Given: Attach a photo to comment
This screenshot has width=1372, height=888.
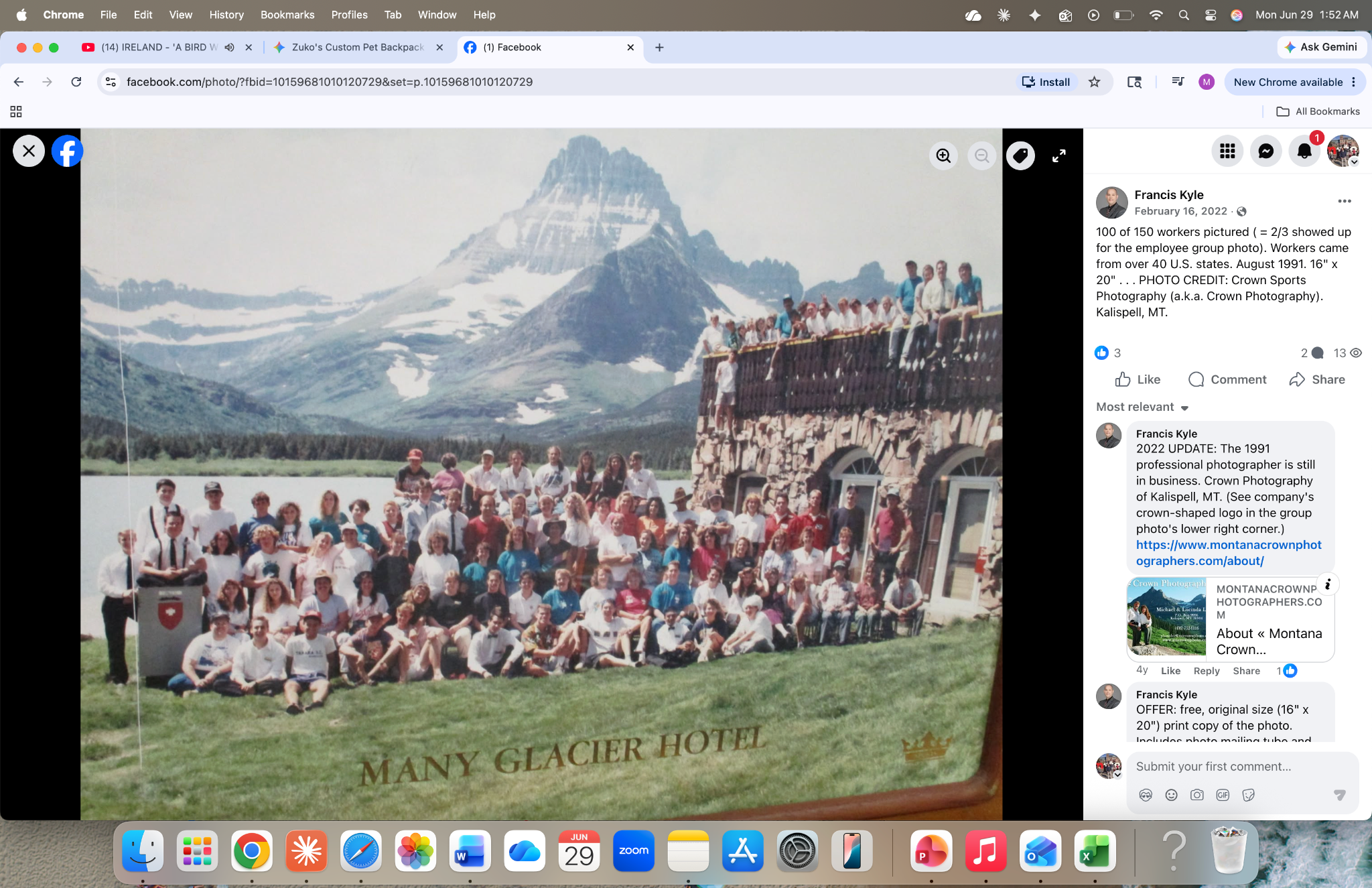Looking at the screenshot, I should [x=1196, y=795].
